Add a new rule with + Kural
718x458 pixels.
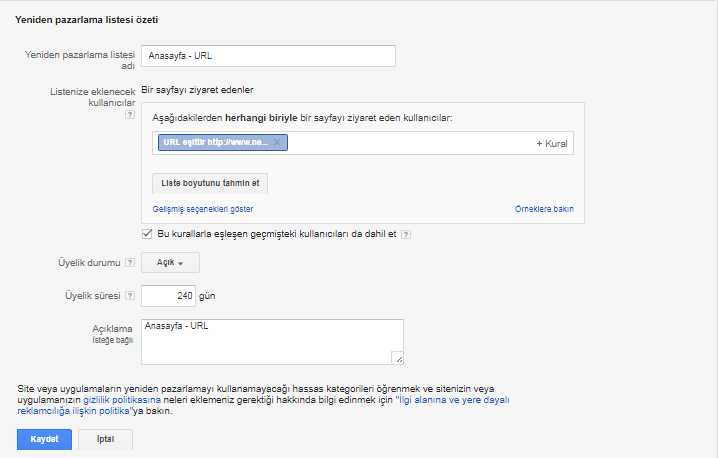[x=552, y=144]
